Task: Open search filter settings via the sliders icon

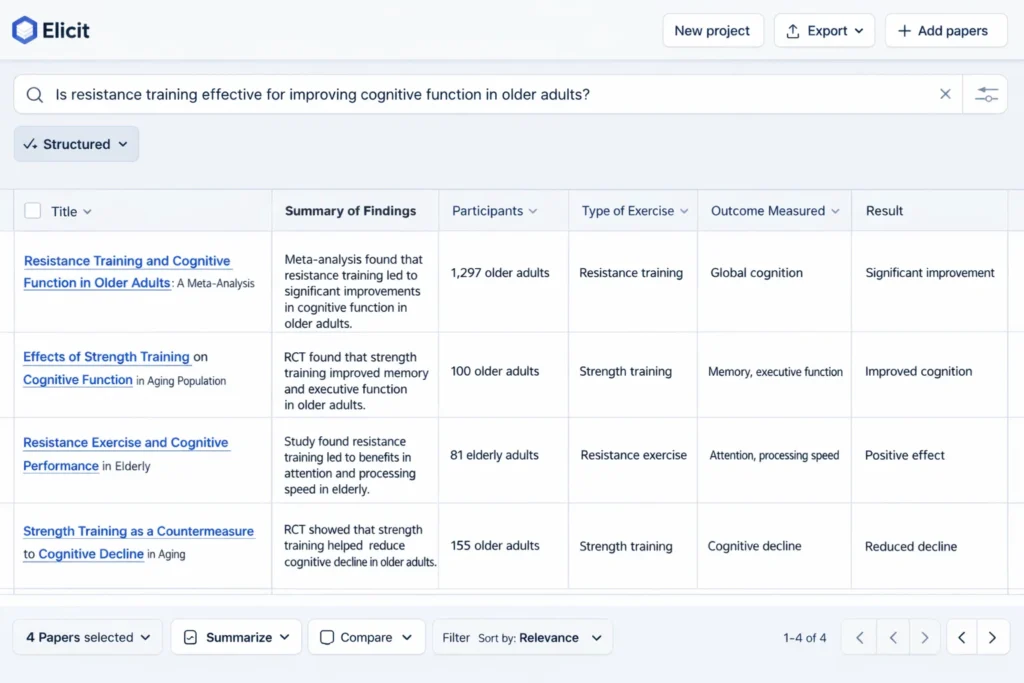Action: [986, 93]
